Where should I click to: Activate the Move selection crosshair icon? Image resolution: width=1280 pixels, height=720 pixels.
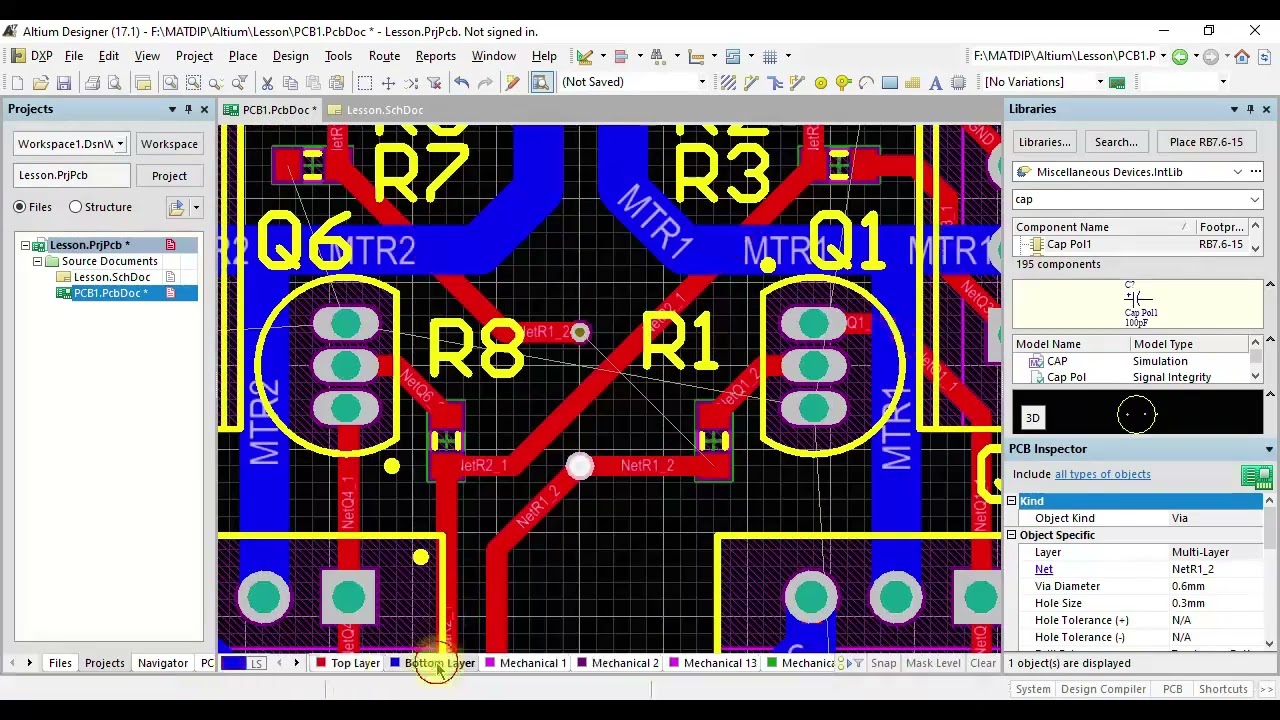388,83
